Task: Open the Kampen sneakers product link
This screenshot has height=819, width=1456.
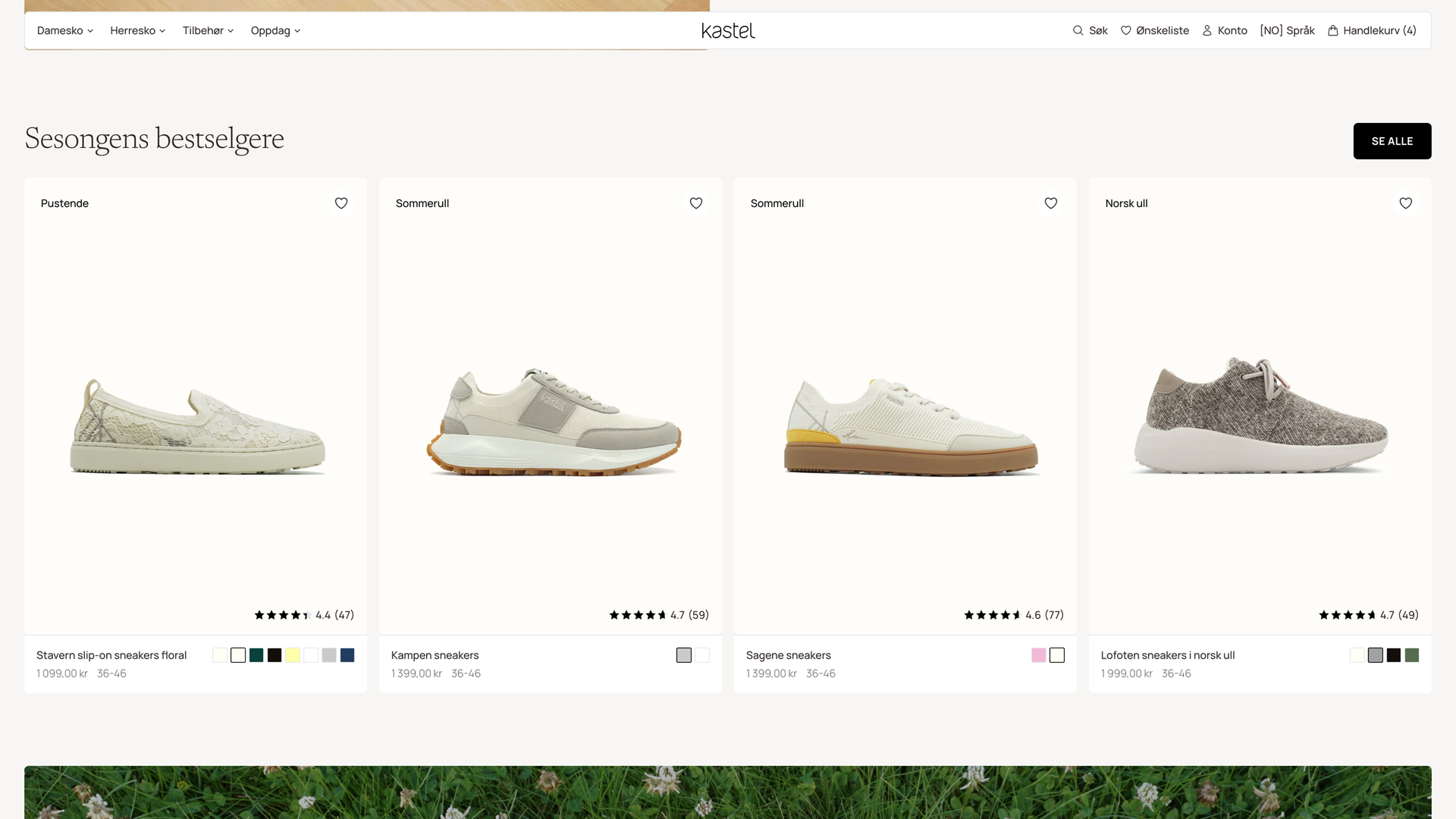Action: [435, 655]
